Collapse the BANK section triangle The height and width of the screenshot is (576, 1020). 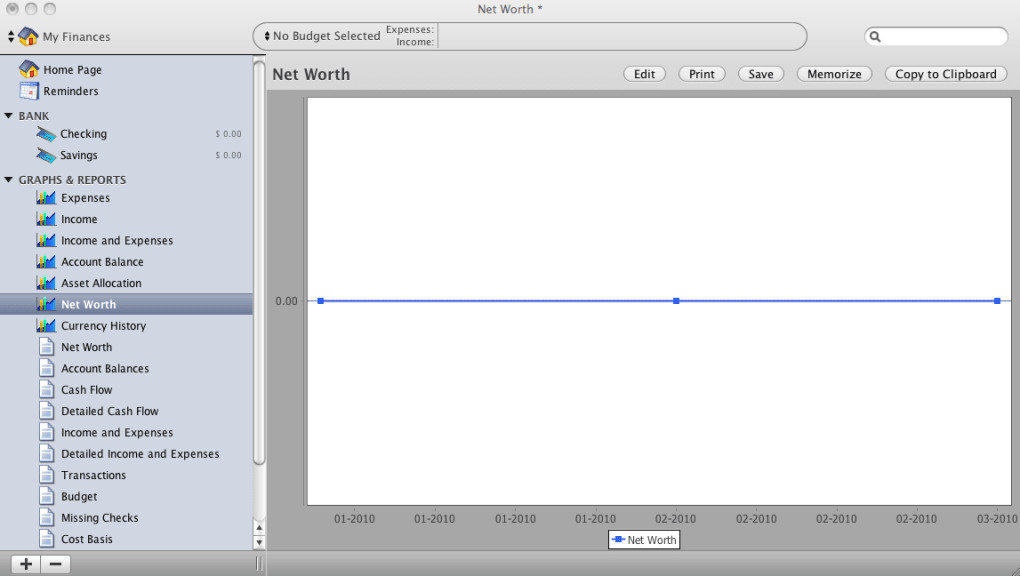[x=8, y=116]
